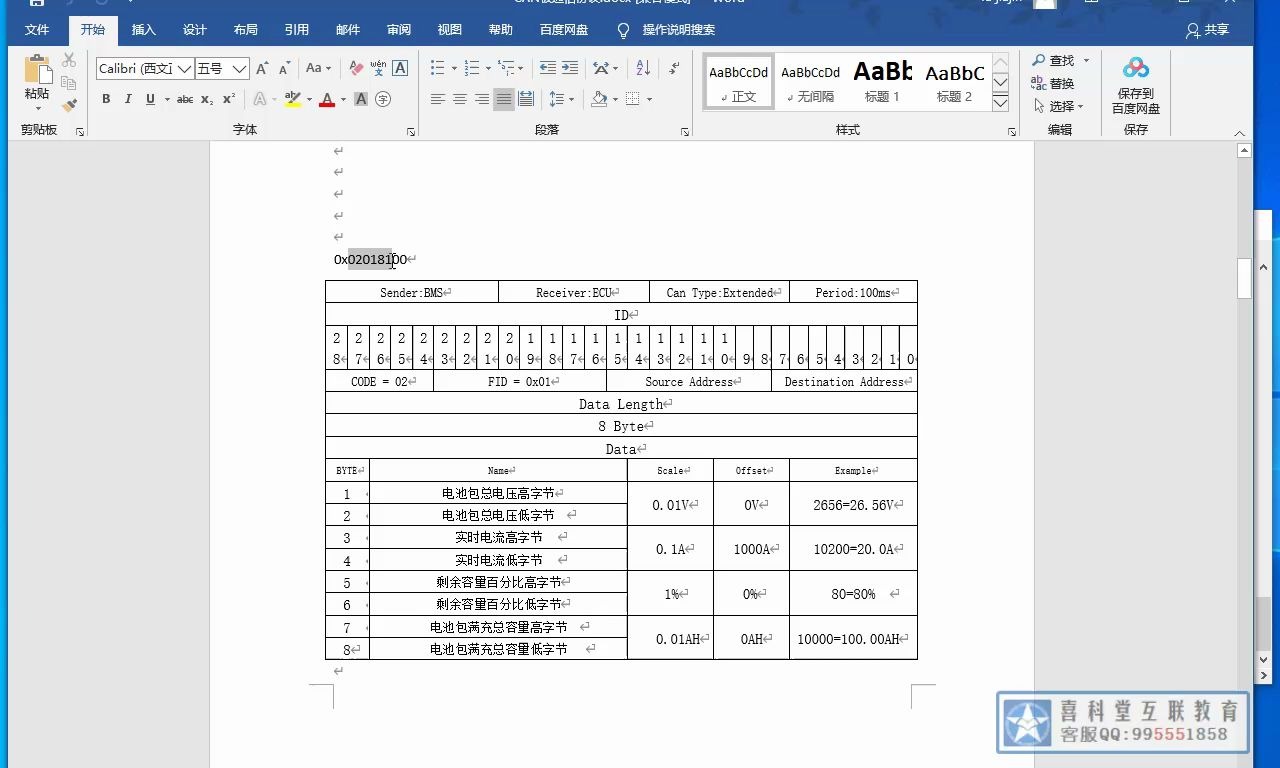
Task: Click the distributed alignment icon
Action: (x=526, y=99)
